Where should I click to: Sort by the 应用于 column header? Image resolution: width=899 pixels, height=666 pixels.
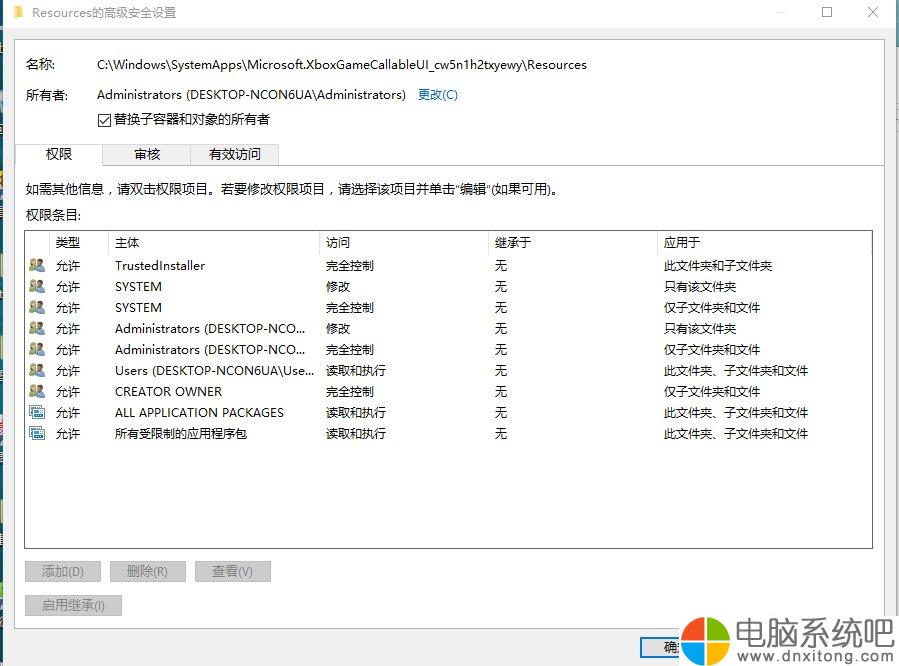tap(764, 242)
